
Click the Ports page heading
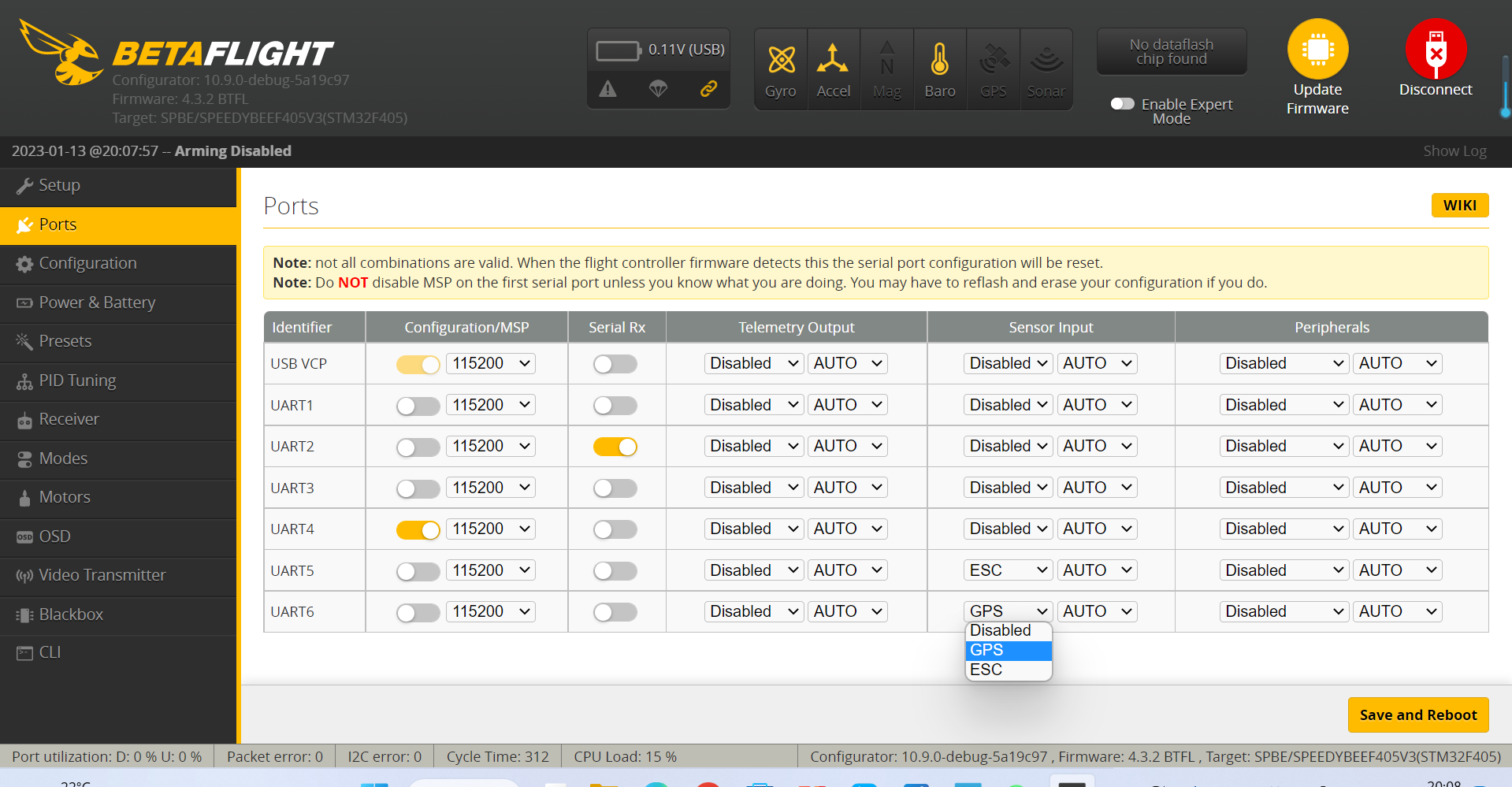[x=291, y=206]
